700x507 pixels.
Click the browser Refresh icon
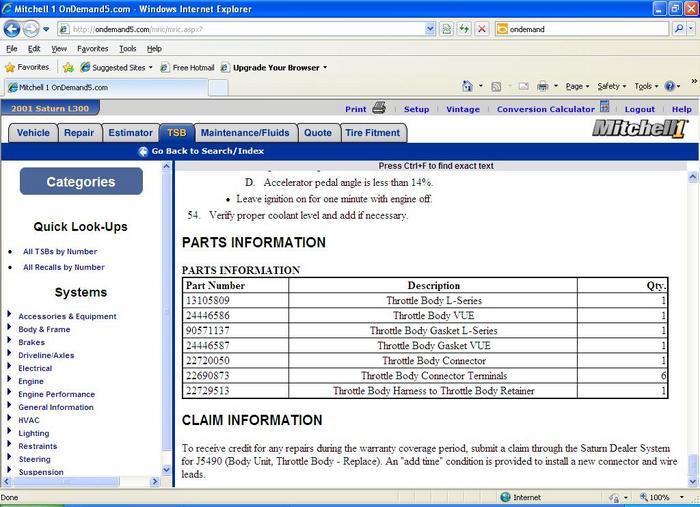pyautogui.click(x=464, y=29)
